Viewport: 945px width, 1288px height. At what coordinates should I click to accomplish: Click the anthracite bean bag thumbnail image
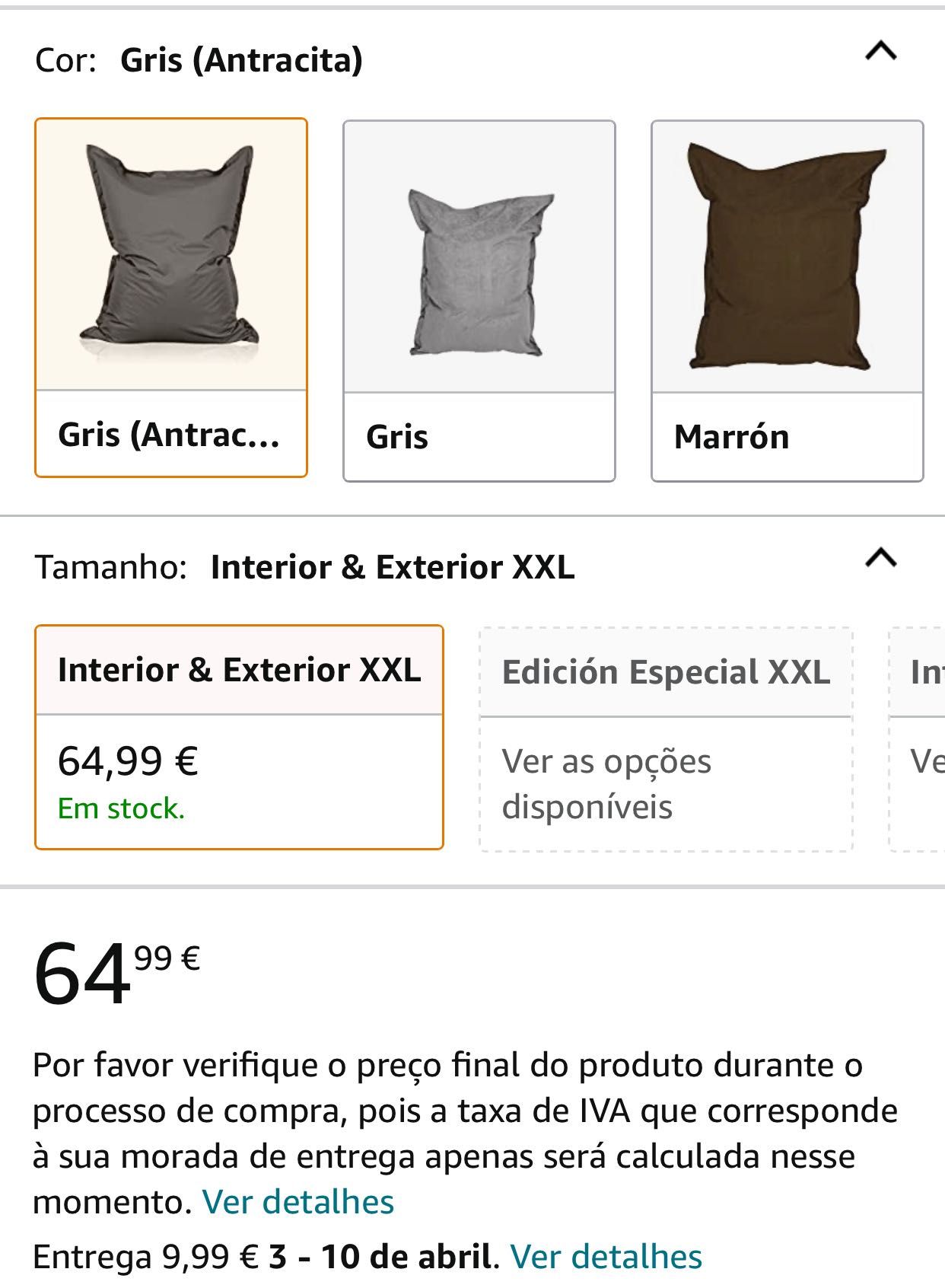click(x=171, y=254)
